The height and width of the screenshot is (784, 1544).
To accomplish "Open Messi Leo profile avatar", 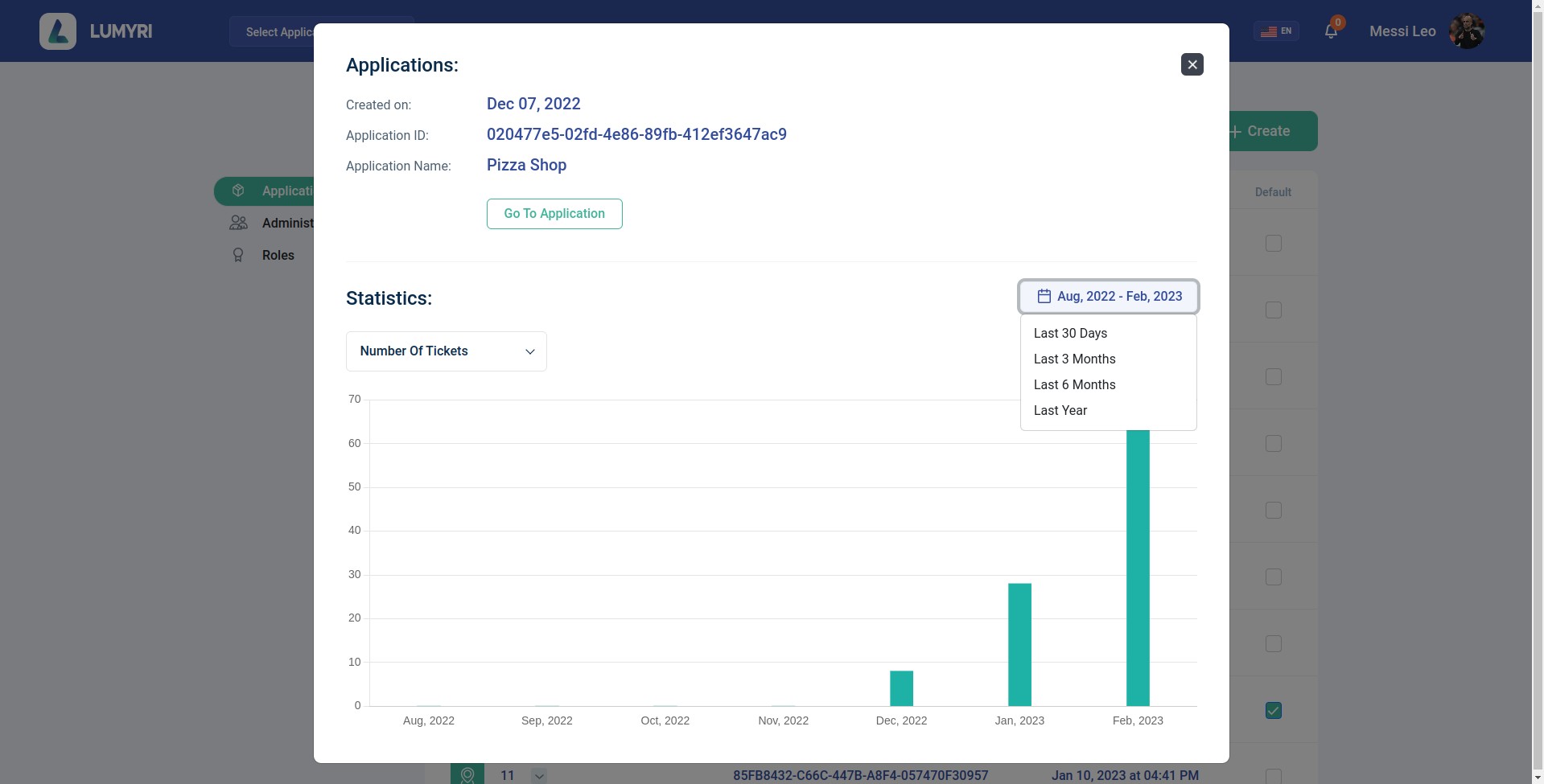I will pyautogui.click(x=1466, y=31).
